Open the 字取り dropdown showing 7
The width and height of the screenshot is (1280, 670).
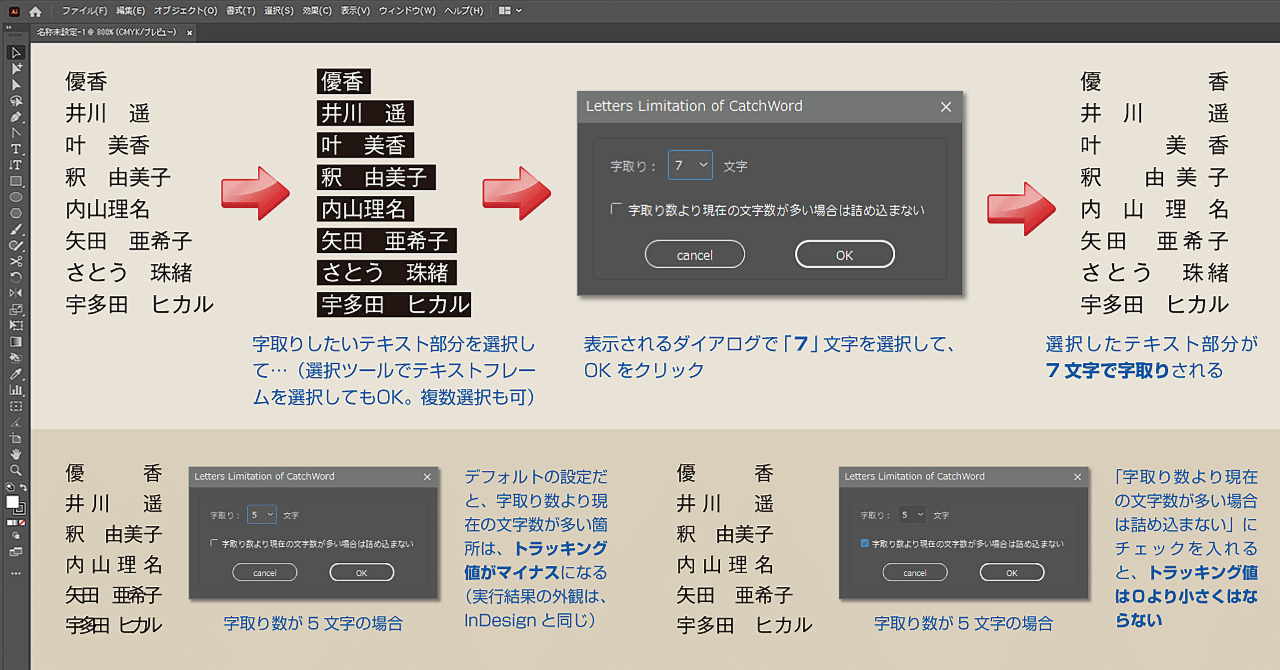tap(703, 166)
